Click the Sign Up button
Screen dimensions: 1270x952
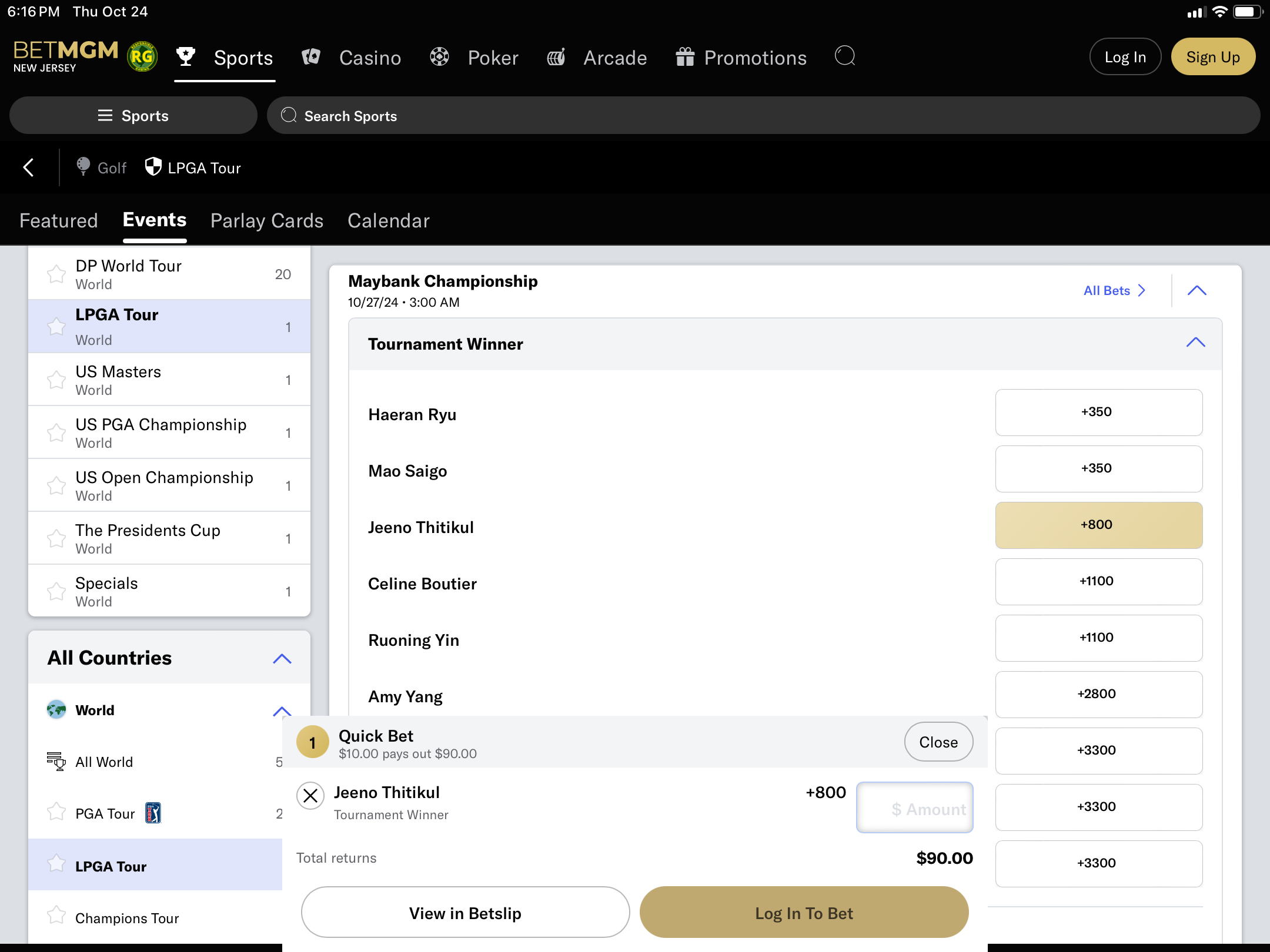coord(1213,56)
